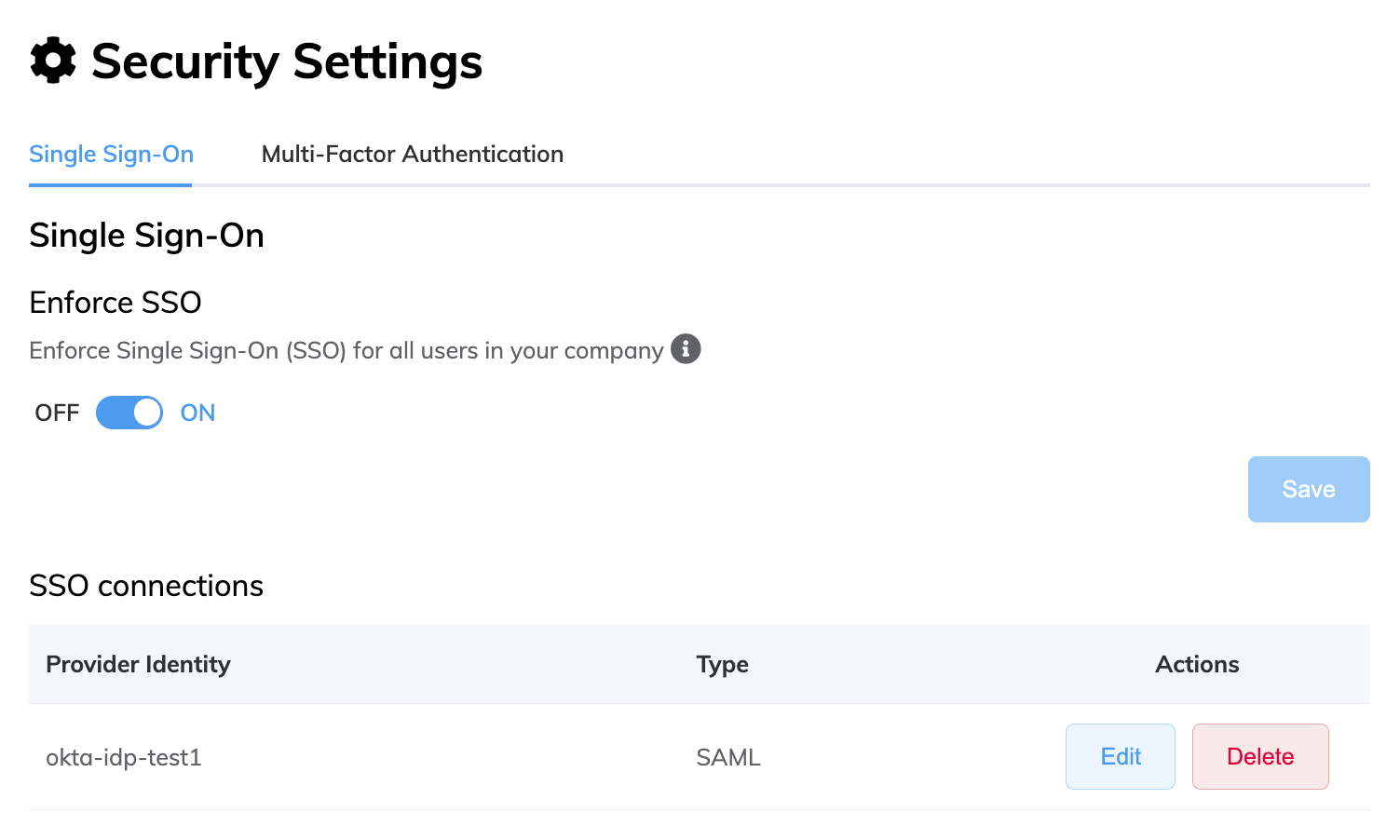Click the gear icon next to Security Settings
1400x840 pixels.
pos(51,61)
